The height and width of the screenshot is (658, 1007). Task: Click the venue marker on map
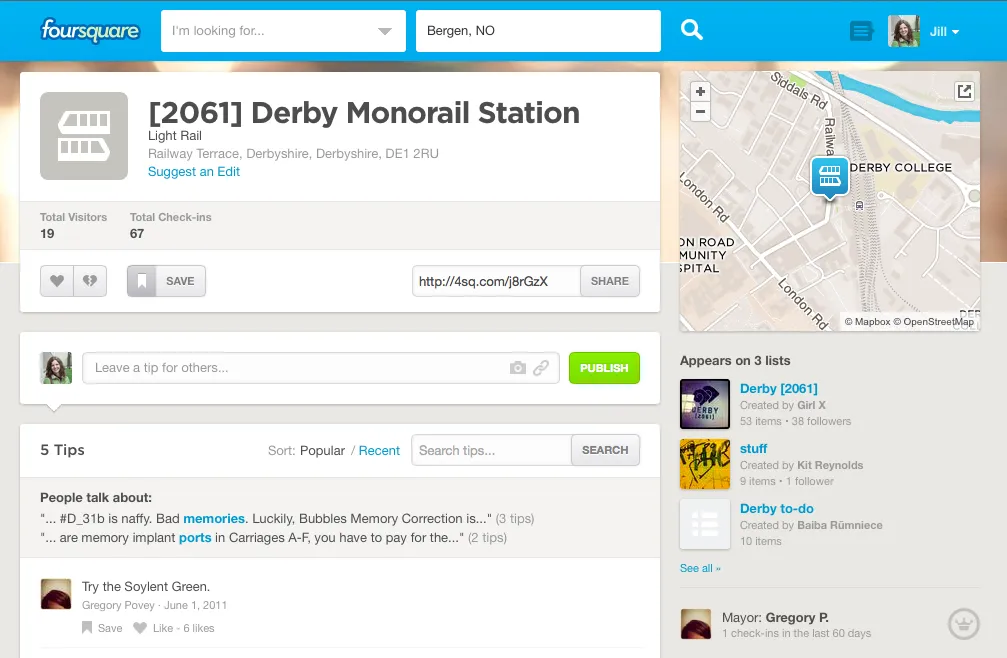pyautogui.click(x=829, y=177)
